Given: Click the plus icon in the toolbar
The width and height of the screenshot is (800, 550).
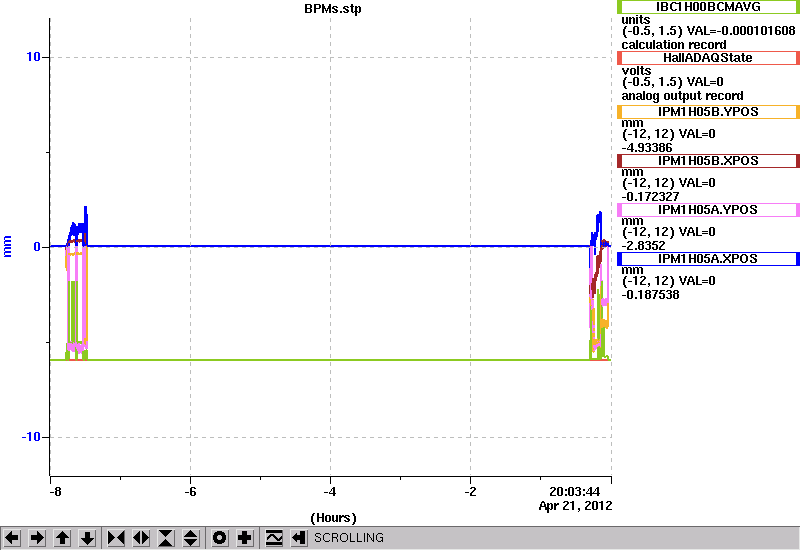Looking at the screenshot, I should point(245,538).
